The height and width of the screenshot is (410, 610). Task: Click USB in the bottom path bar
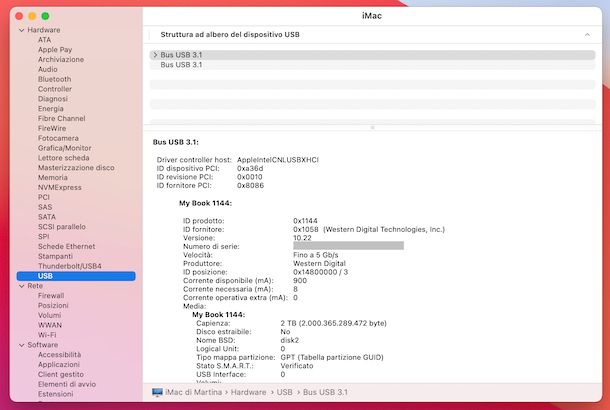click(x=286, y=392)
